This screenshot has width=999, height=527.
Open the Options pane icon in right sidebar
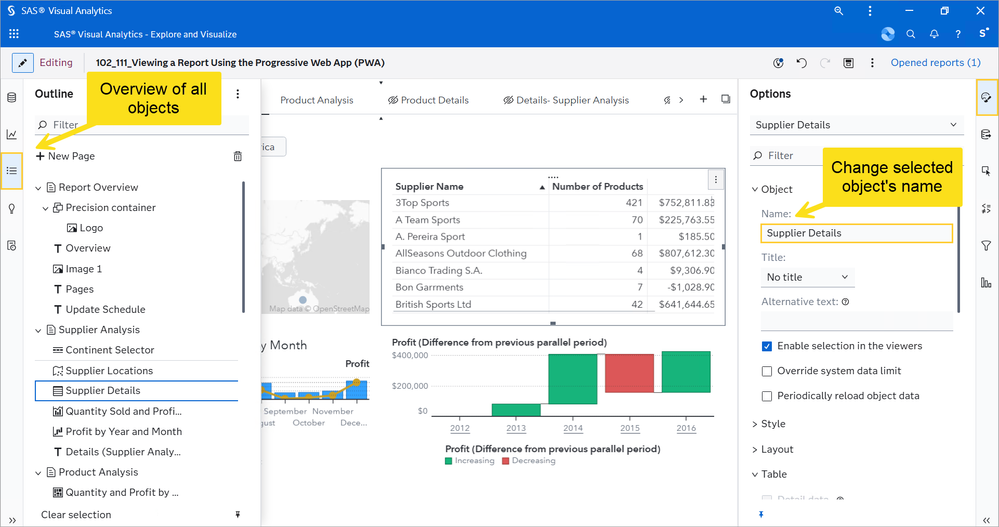986,97
